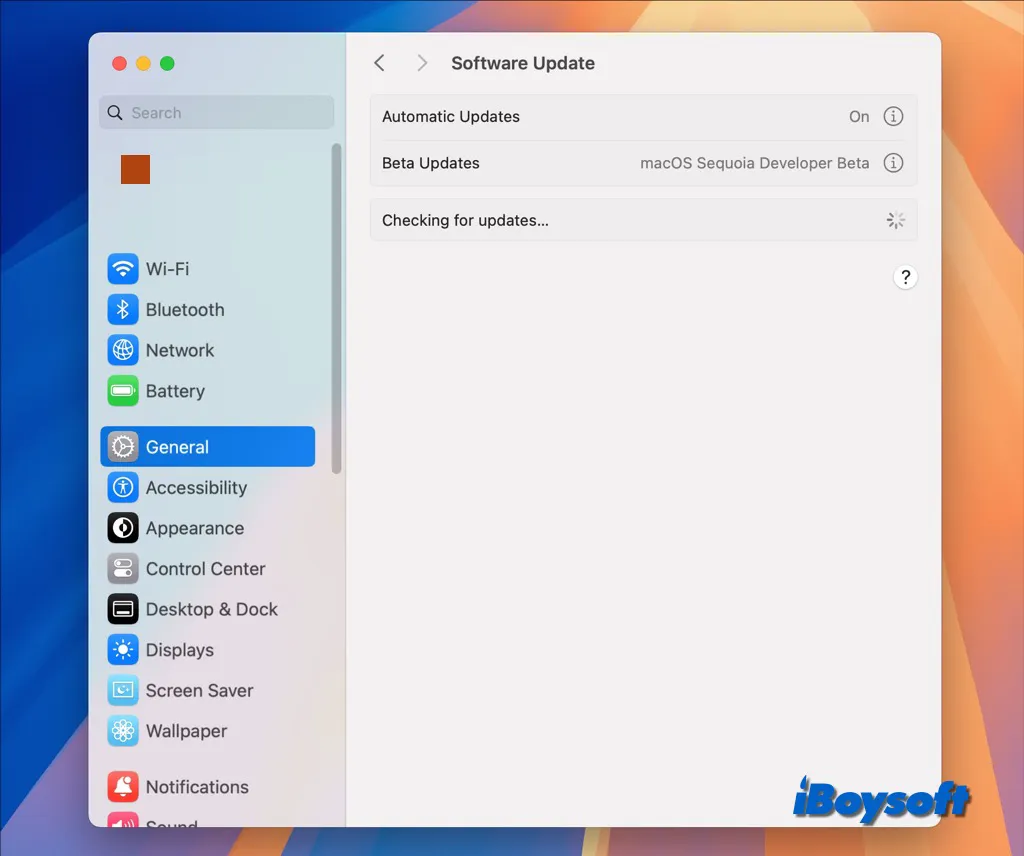
Task: Click the Search field
Action: (x=216, y=112)
